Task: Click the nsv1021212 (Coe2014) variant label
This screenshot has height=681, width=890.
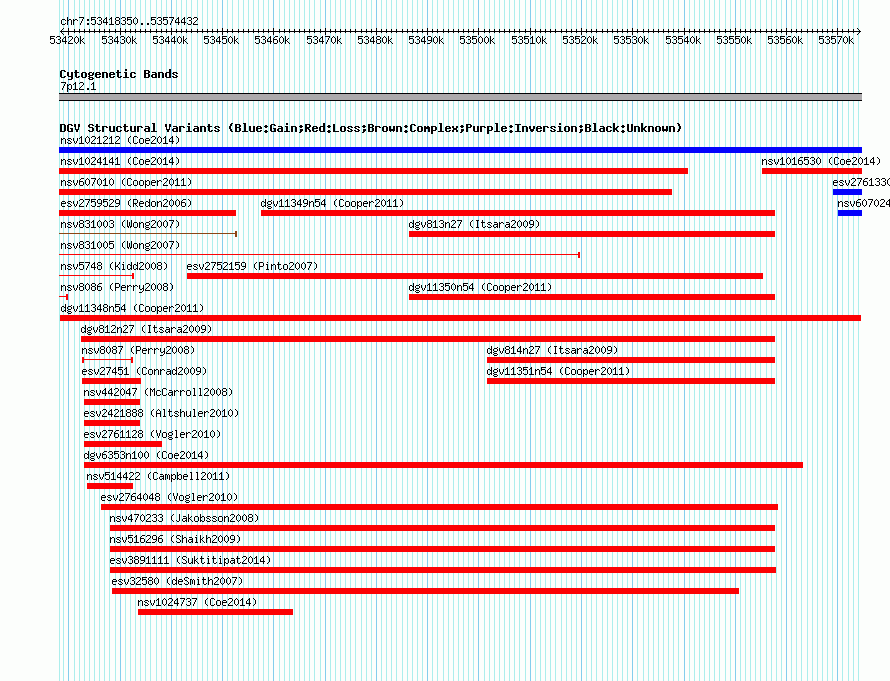Action: point(120,140)
